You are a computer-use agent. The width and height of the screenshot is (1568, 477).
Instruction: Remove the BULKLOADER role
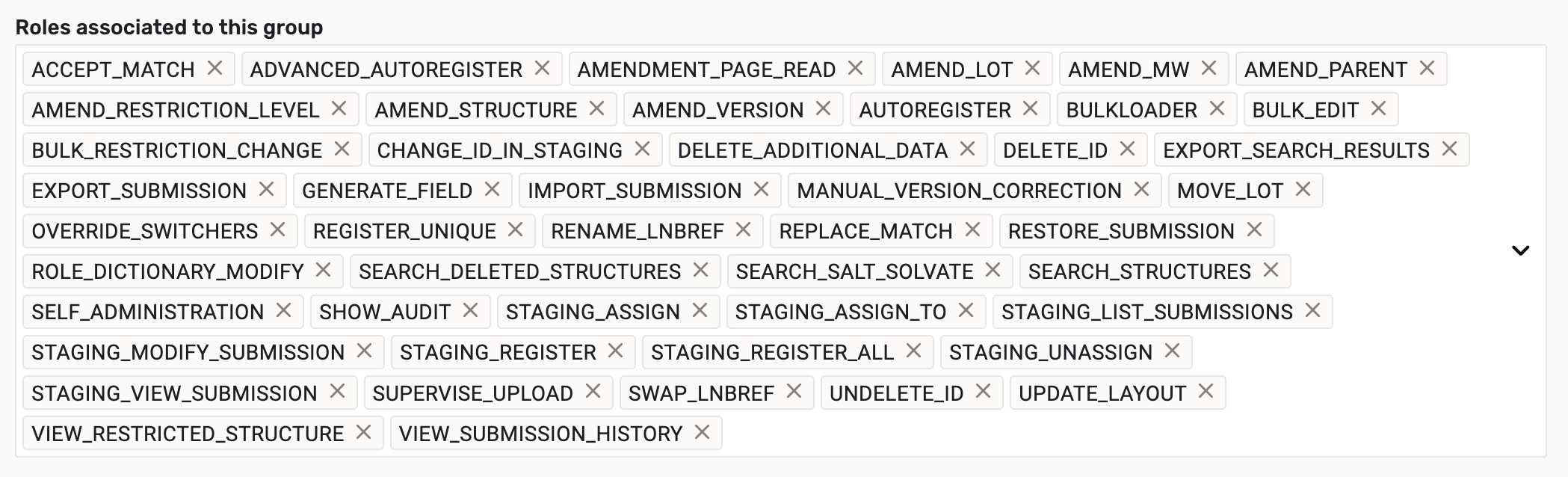[x=1217, y=109]
